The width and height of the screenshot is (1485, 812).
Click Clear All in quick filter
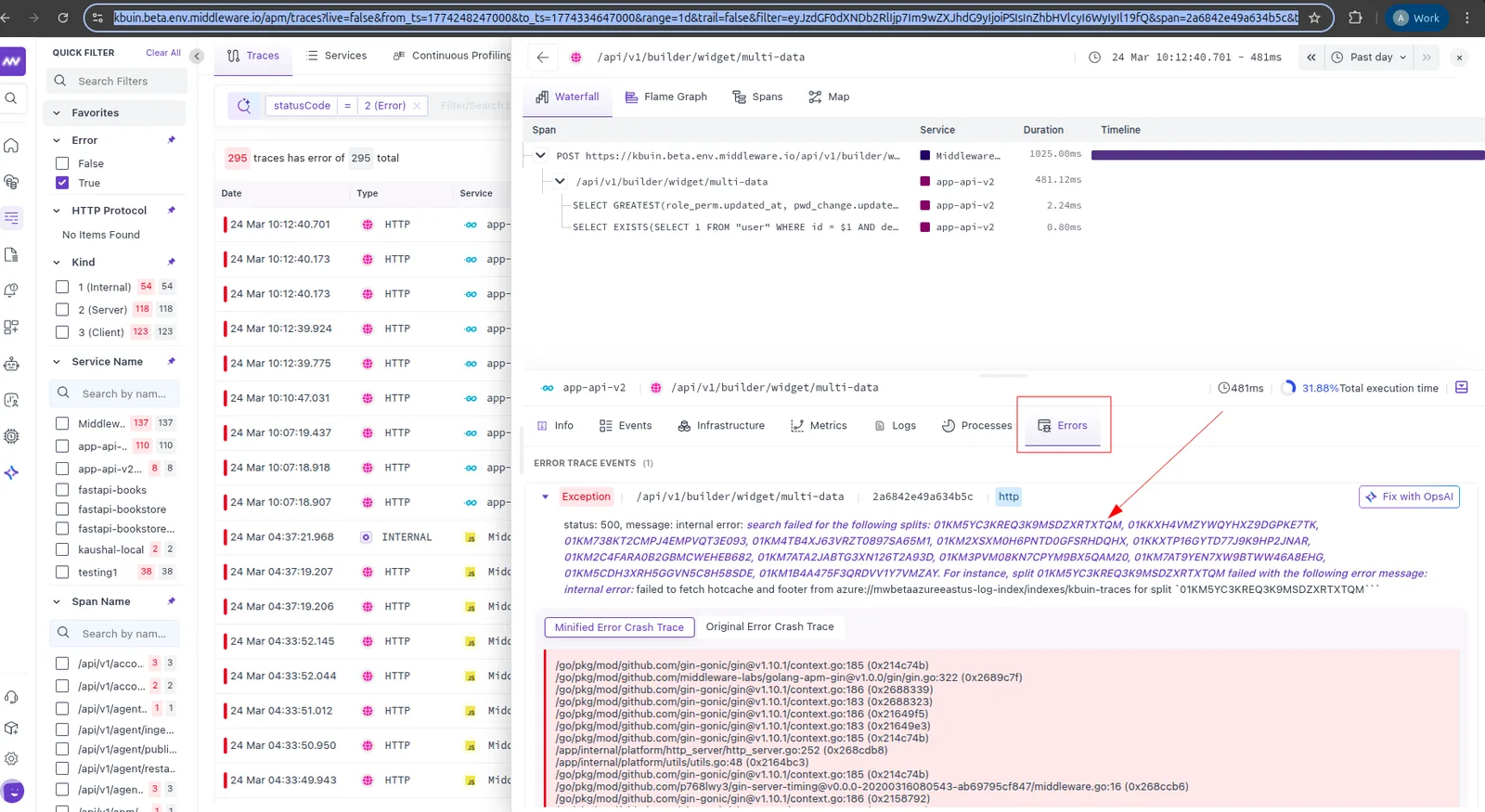(x=163, y=53)
